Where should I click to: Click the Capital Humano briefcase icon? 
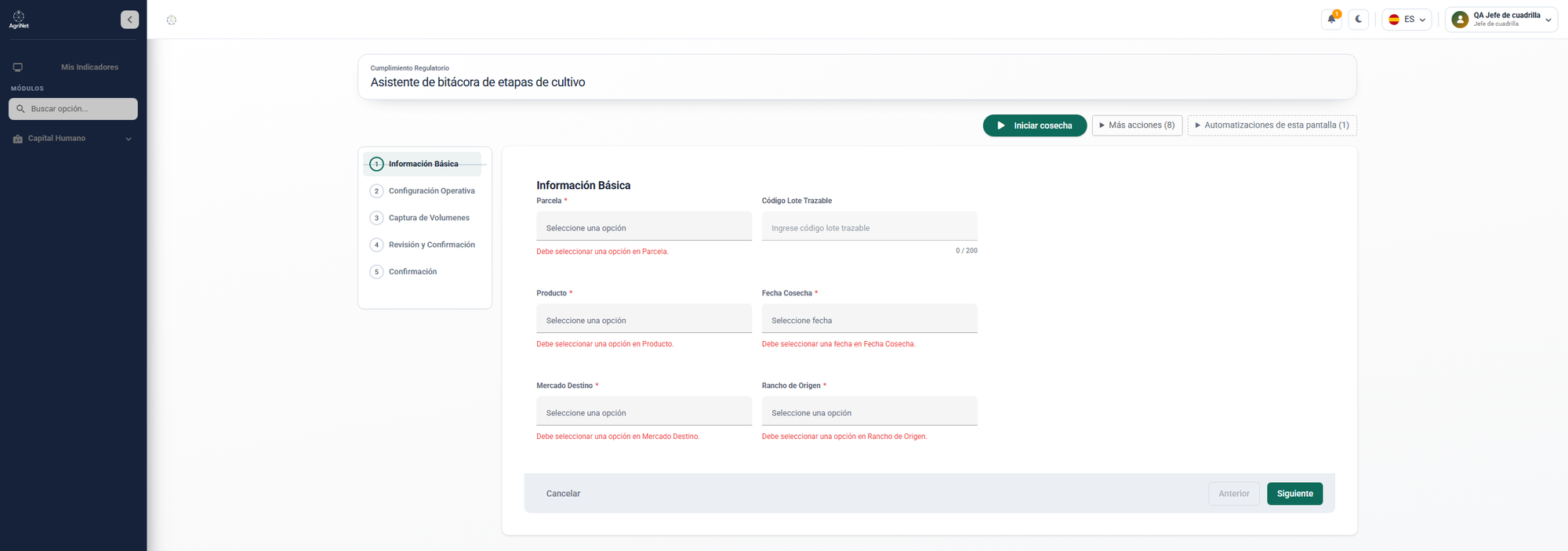coord(18,139)
